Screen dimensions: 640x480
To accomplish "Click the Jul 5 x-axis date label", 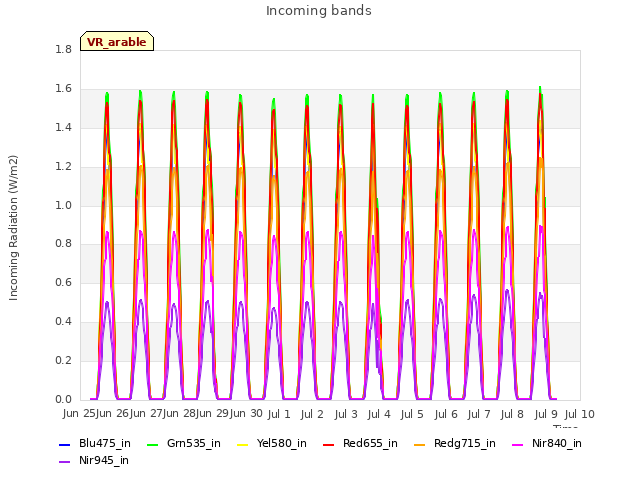I will coord(412,415).
